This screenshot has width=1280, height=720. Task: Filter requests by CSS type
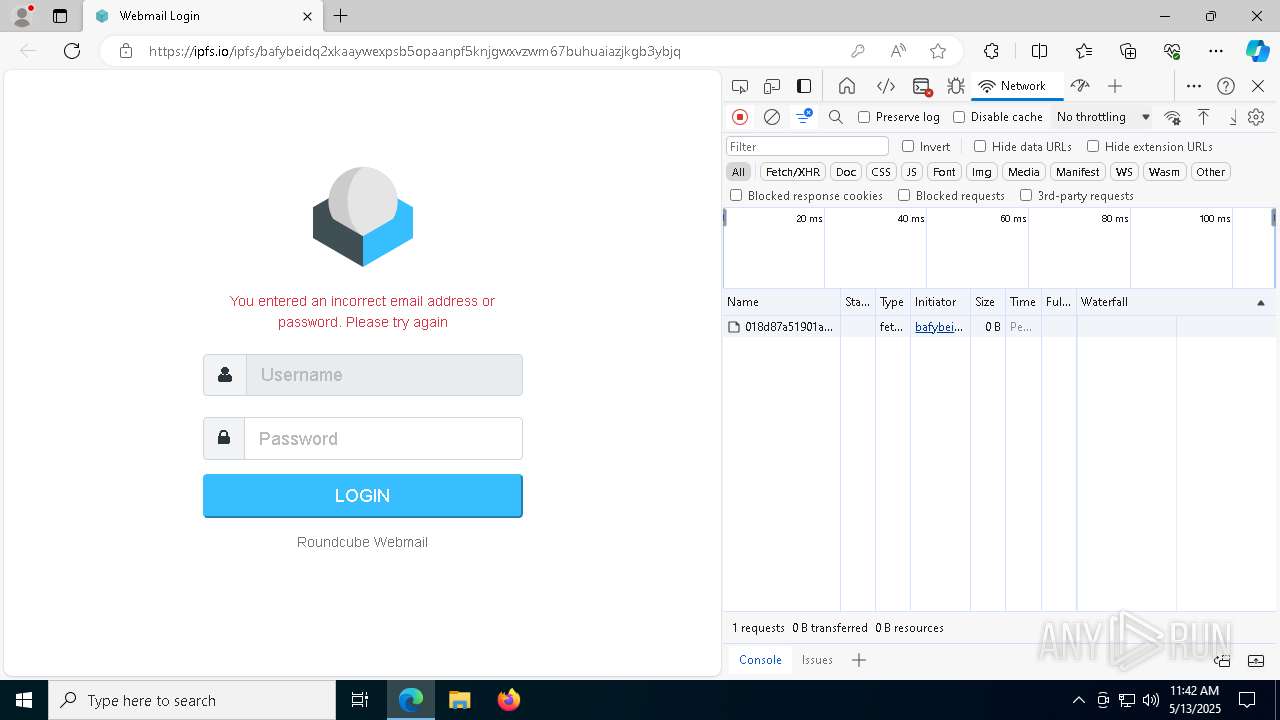[x=880, y=172]
